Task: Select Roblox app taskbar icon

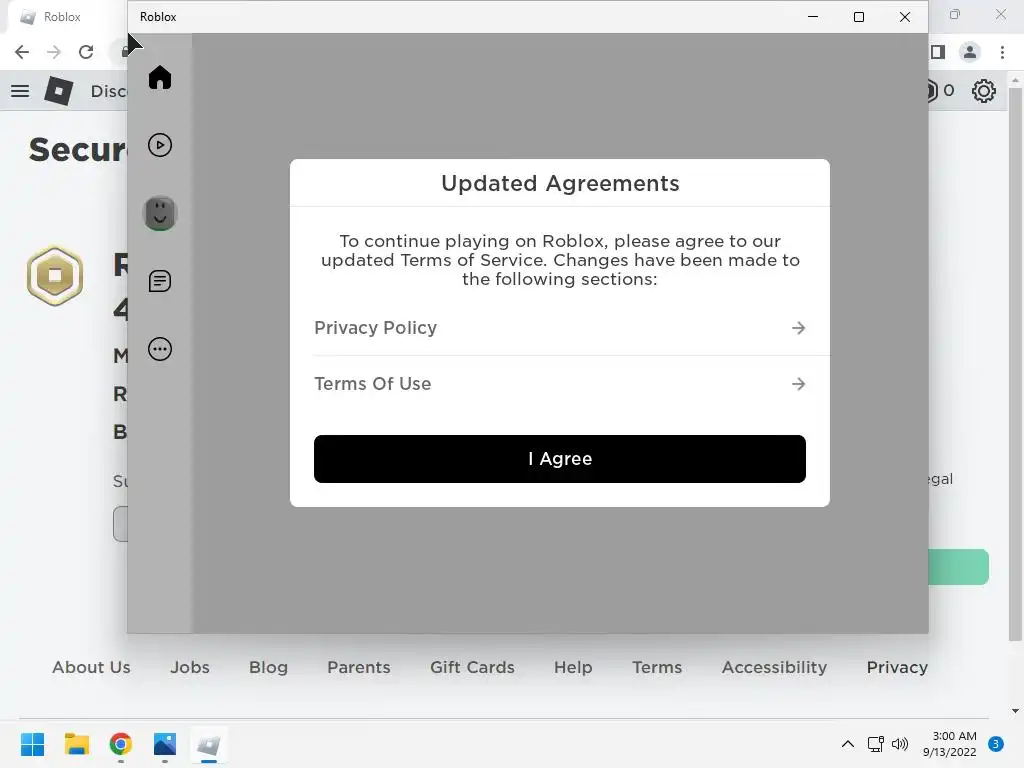Action: 208,744
